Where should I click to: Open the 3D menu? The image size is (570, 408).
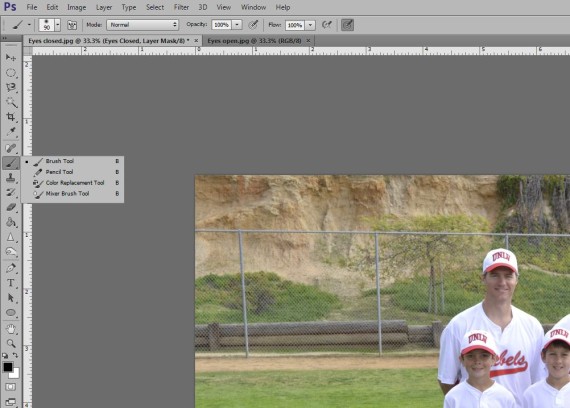203,7
